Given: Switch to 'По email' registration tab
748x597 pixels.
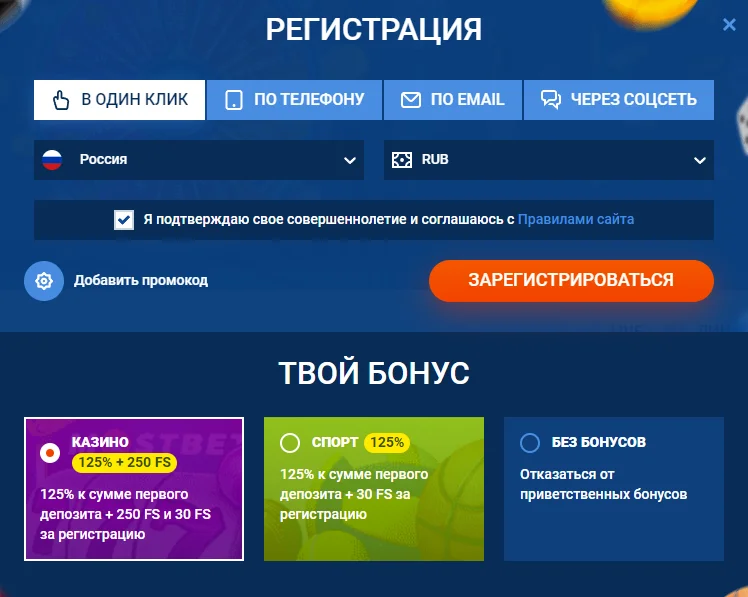Looking at the screenshot, I should (x=453, y=100).
